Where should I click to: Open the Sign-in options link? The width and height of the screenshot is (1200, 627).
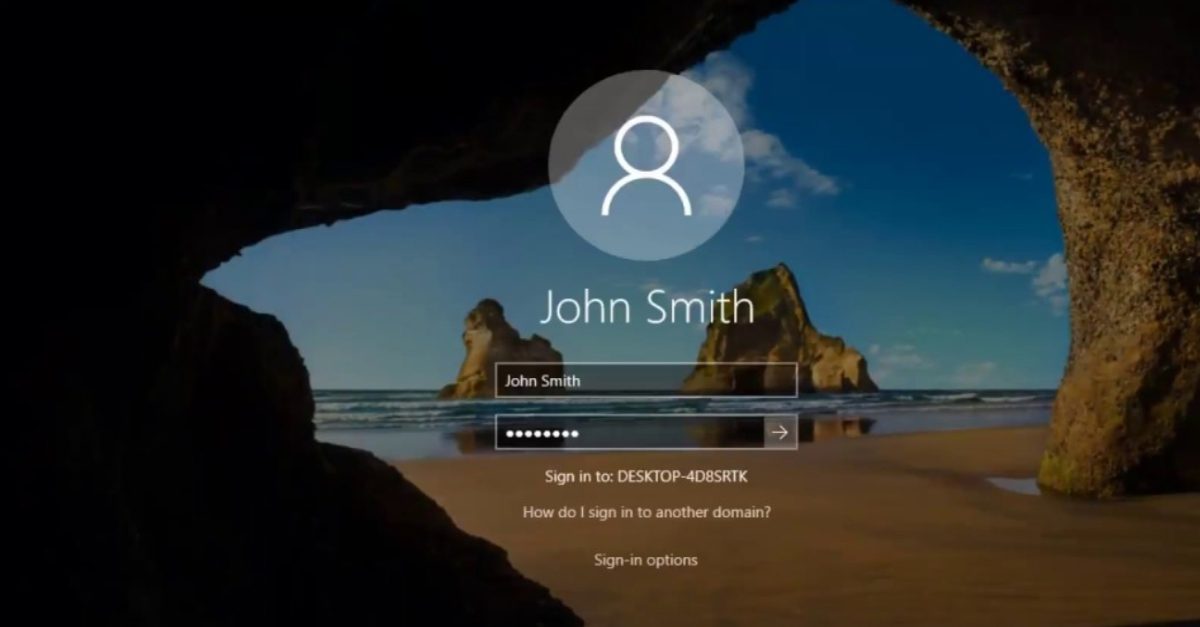(x=646, y=560)
